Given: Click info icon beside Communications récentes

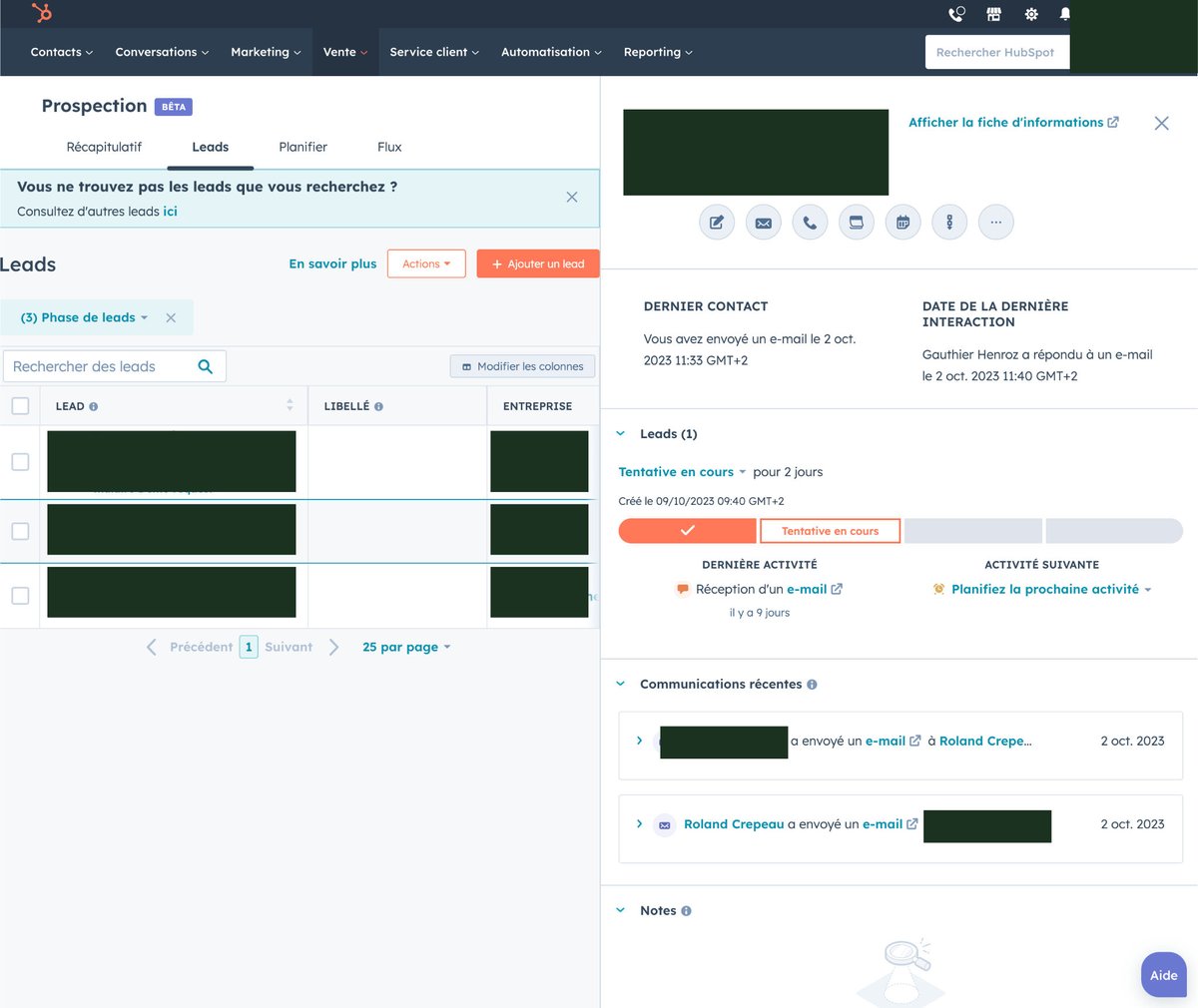Looking at the screenshot, I should [812, 685].
